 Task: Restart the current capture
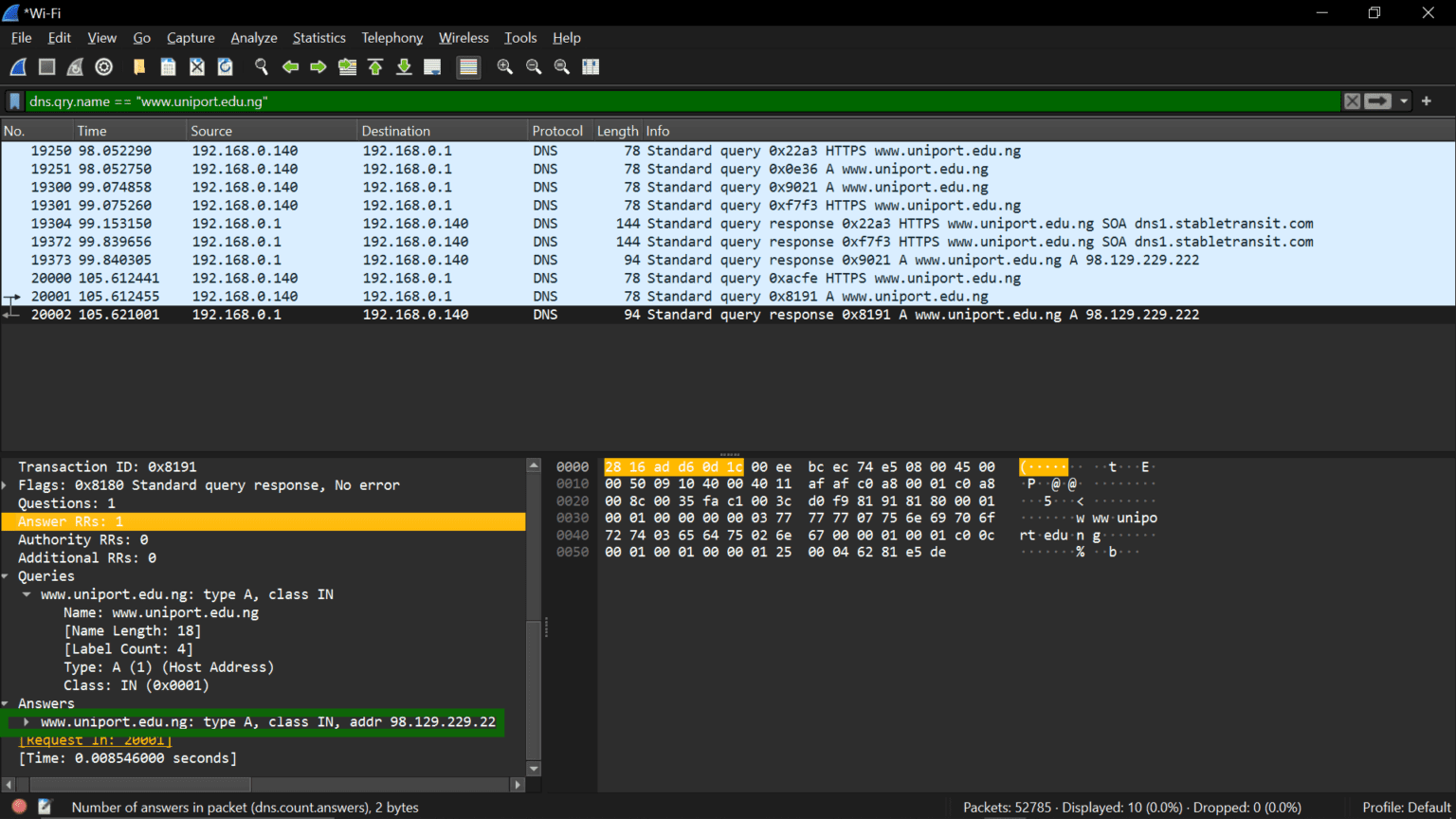tap(74, 66)
